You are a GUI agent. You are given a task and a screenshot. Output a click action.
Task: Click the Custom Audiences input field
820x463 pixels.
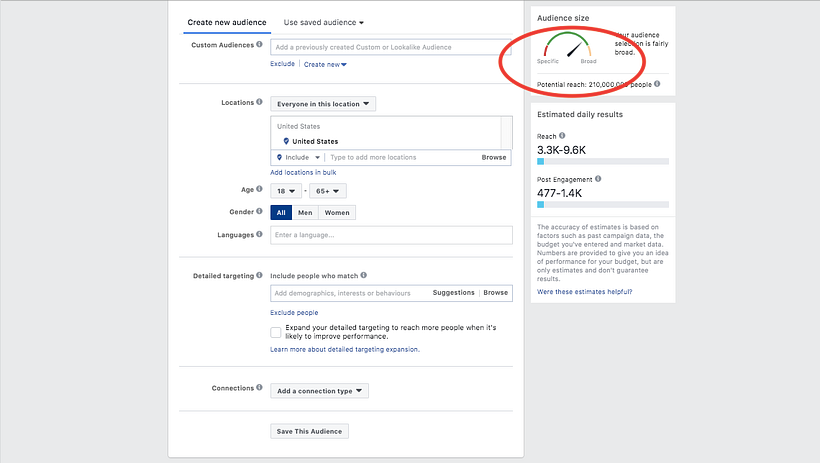(391, 47)
